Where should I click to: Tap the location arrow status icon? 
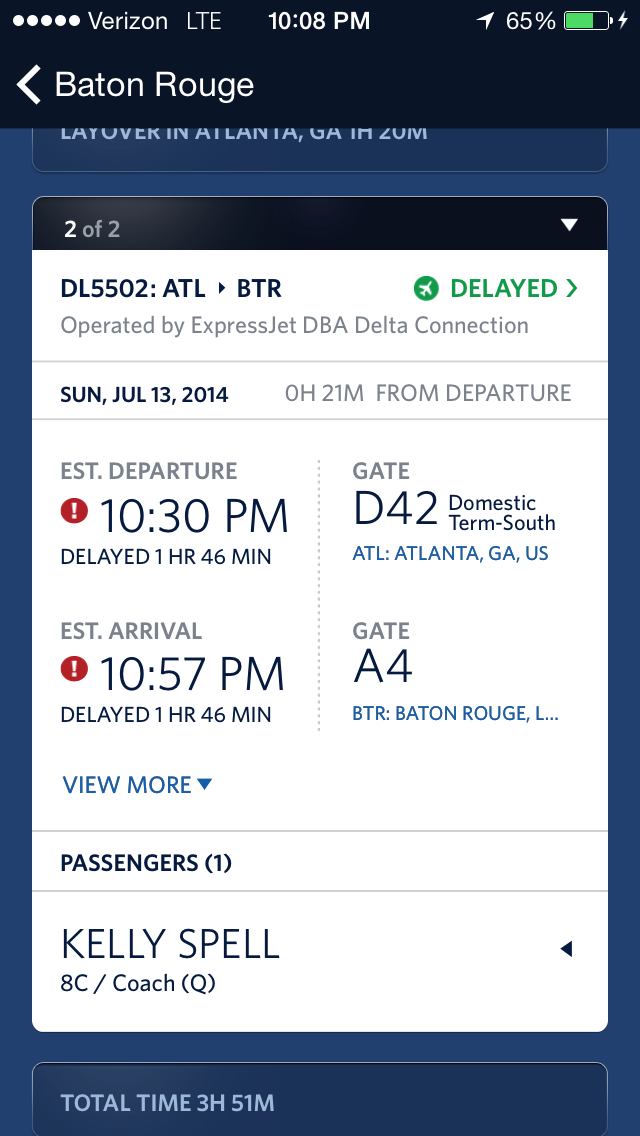pos(486,20)
